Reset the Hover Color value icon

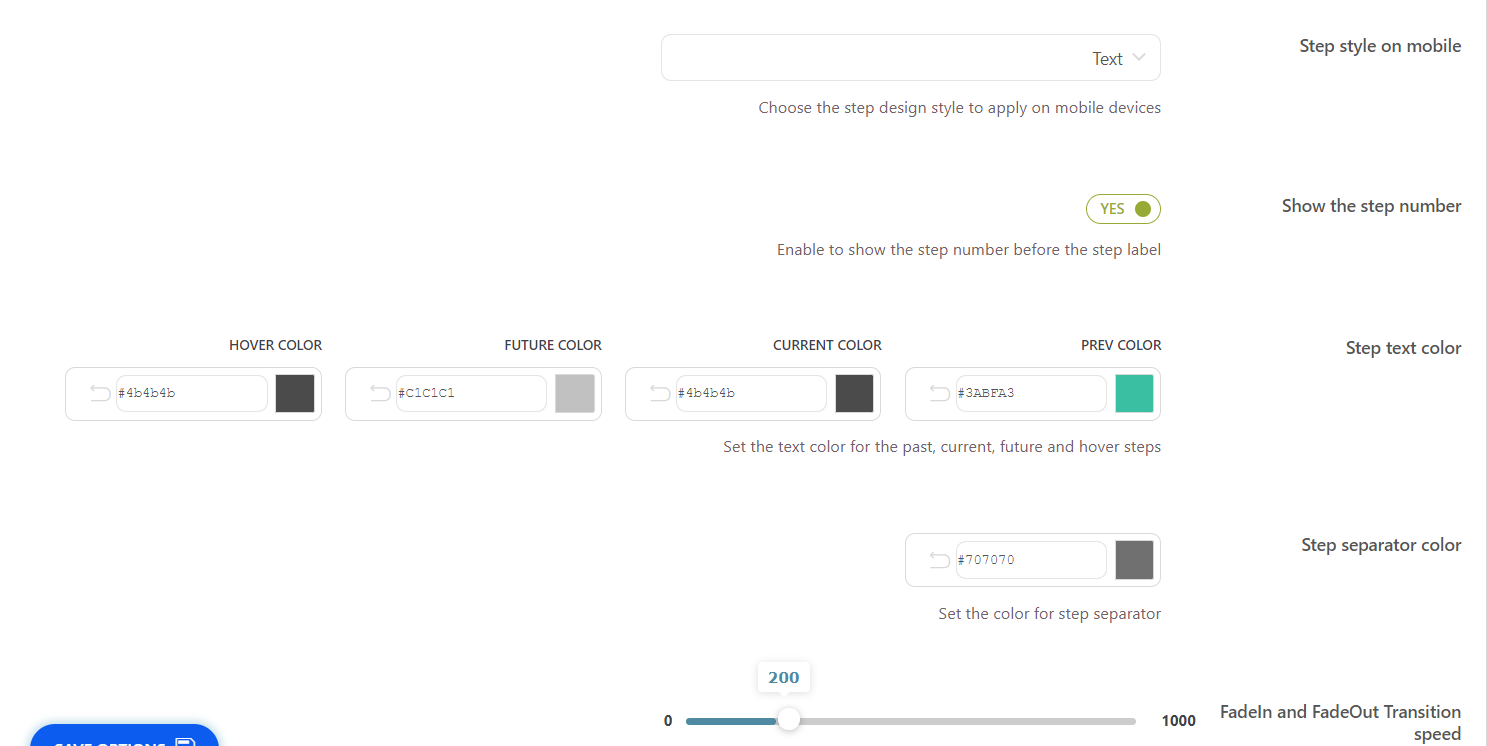click(x=100, y=393)
